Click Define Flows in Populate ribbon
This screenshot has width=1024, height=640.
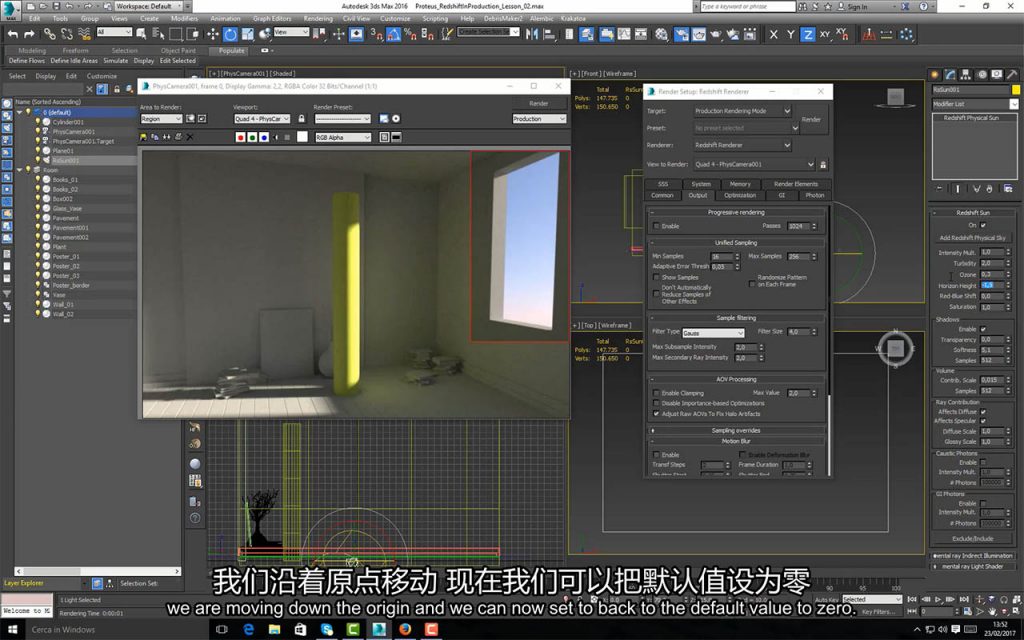(x=27, y=61)
